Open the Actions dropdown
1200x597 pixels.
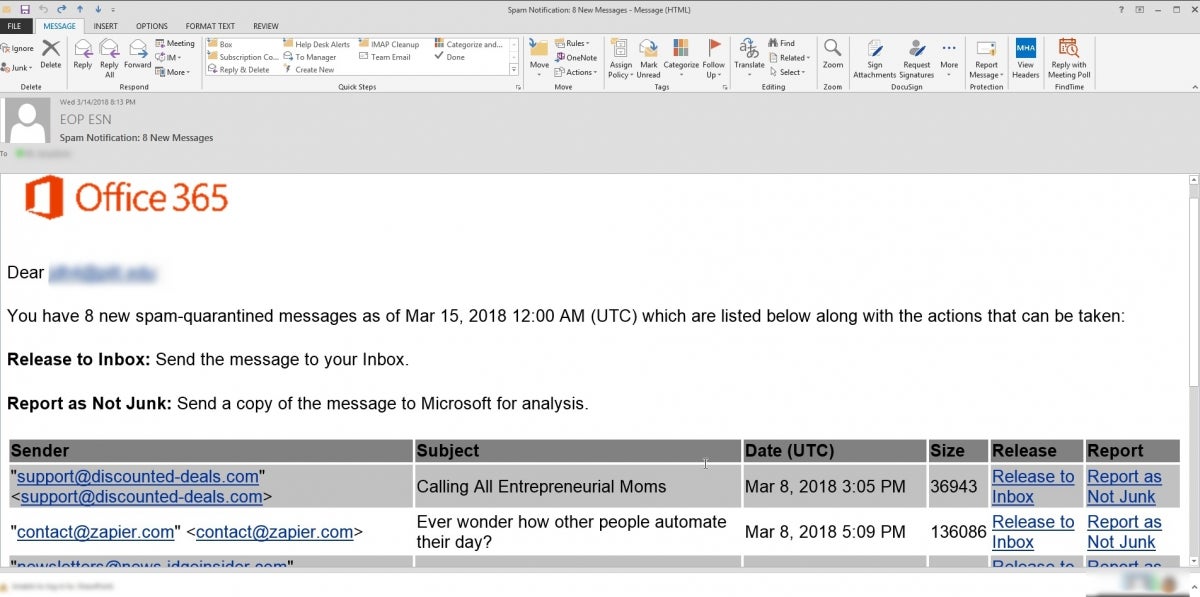pos(576,72)
